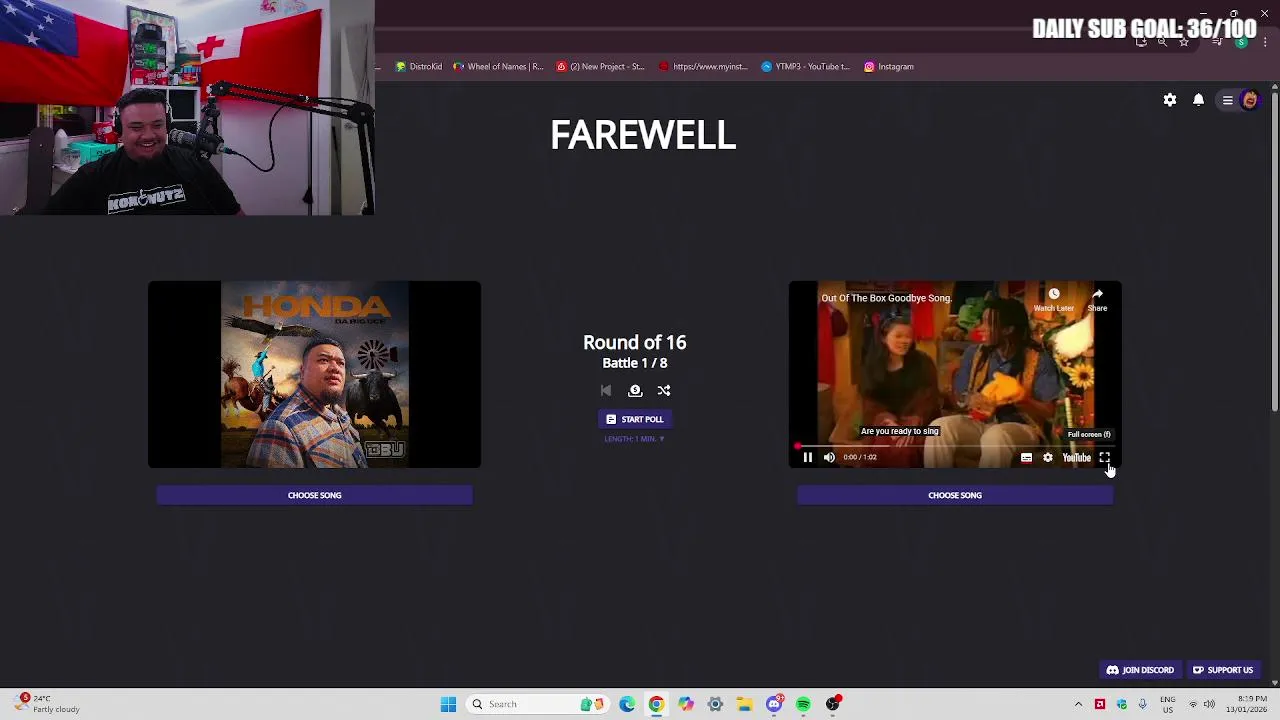The width and height of the screenshot is (1280, 720).
Task: Click the SUPPORT US button
Action: (x=1223, y=670)
